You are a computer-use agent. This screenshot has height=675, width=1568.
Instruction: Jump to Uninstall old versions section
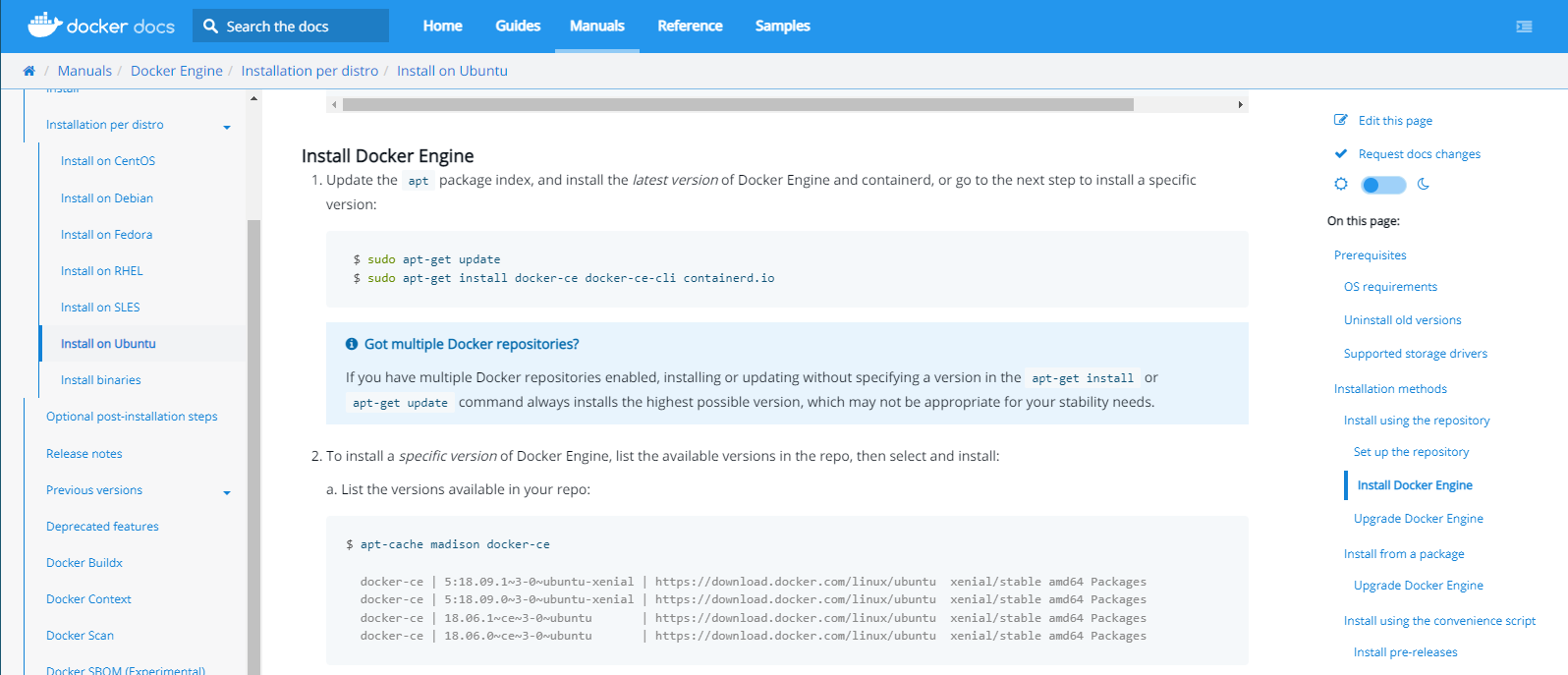[1403, 320]
